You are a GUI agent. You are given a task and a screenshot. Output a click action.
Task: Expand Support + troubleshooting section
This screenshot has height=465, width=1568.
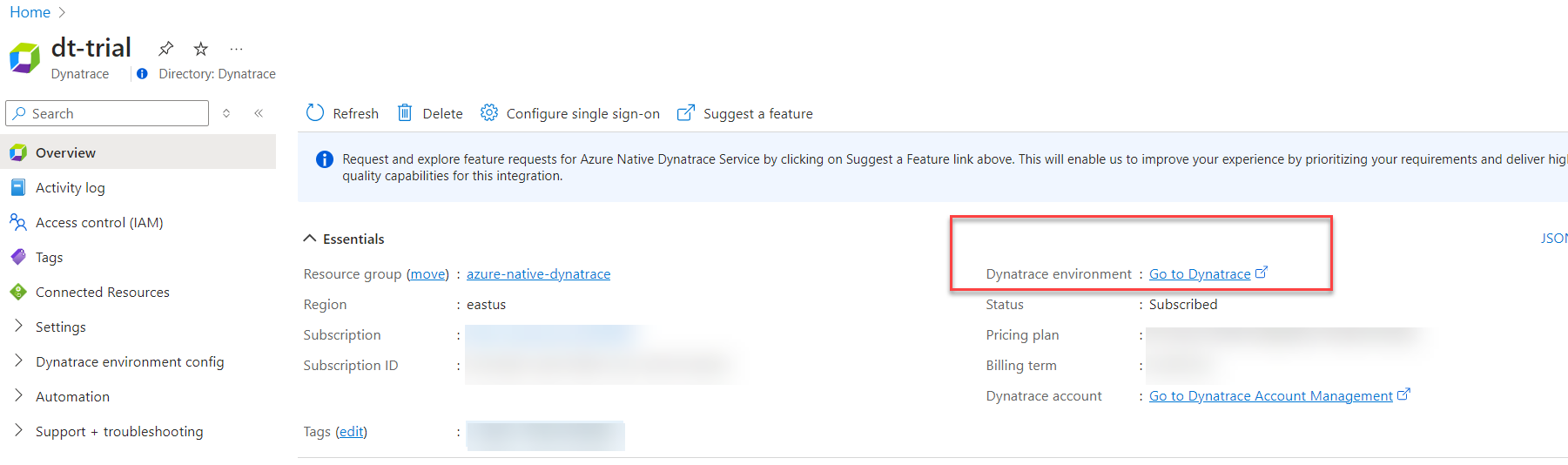18,430
